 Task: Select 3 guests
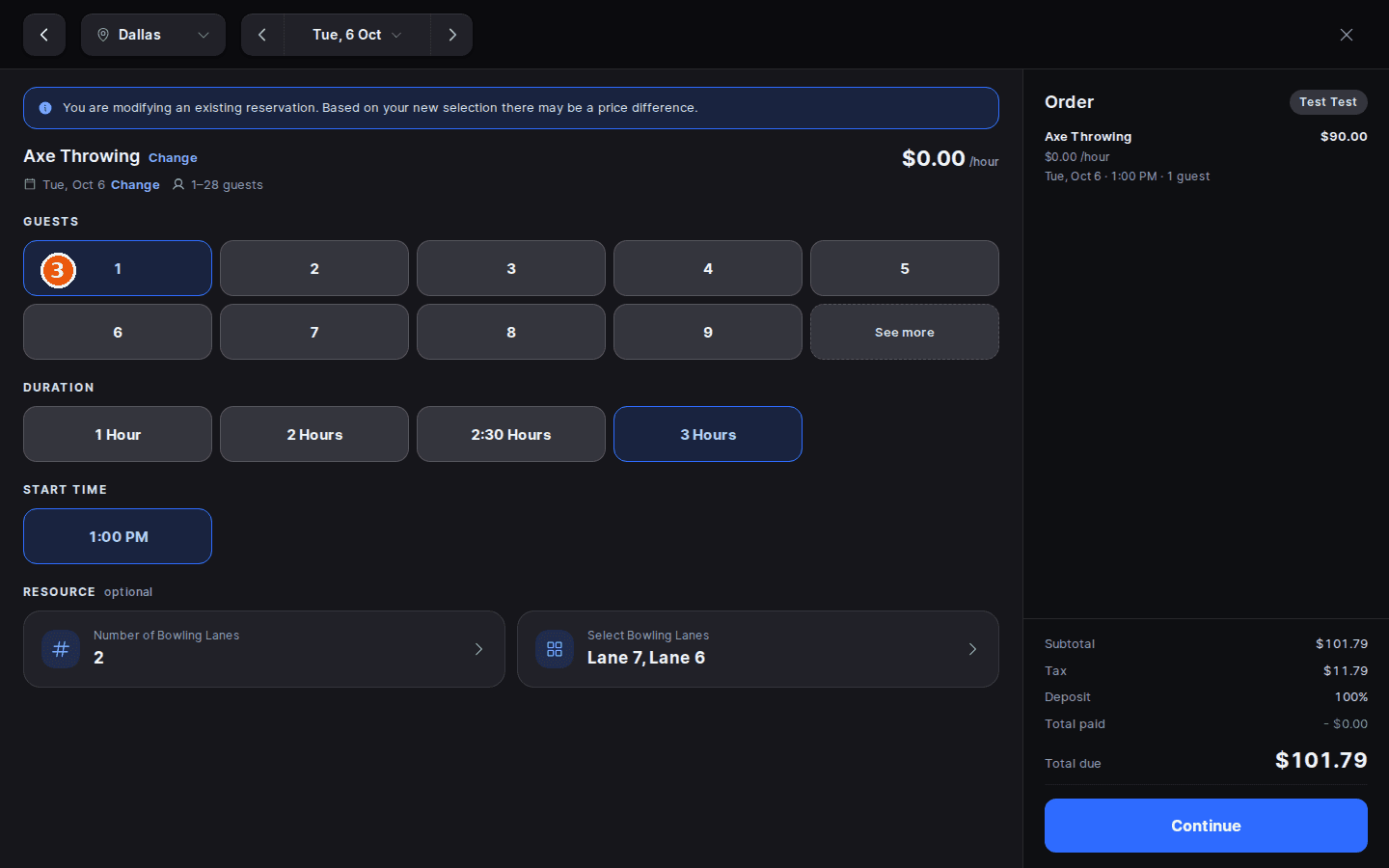tap(511, 268)
